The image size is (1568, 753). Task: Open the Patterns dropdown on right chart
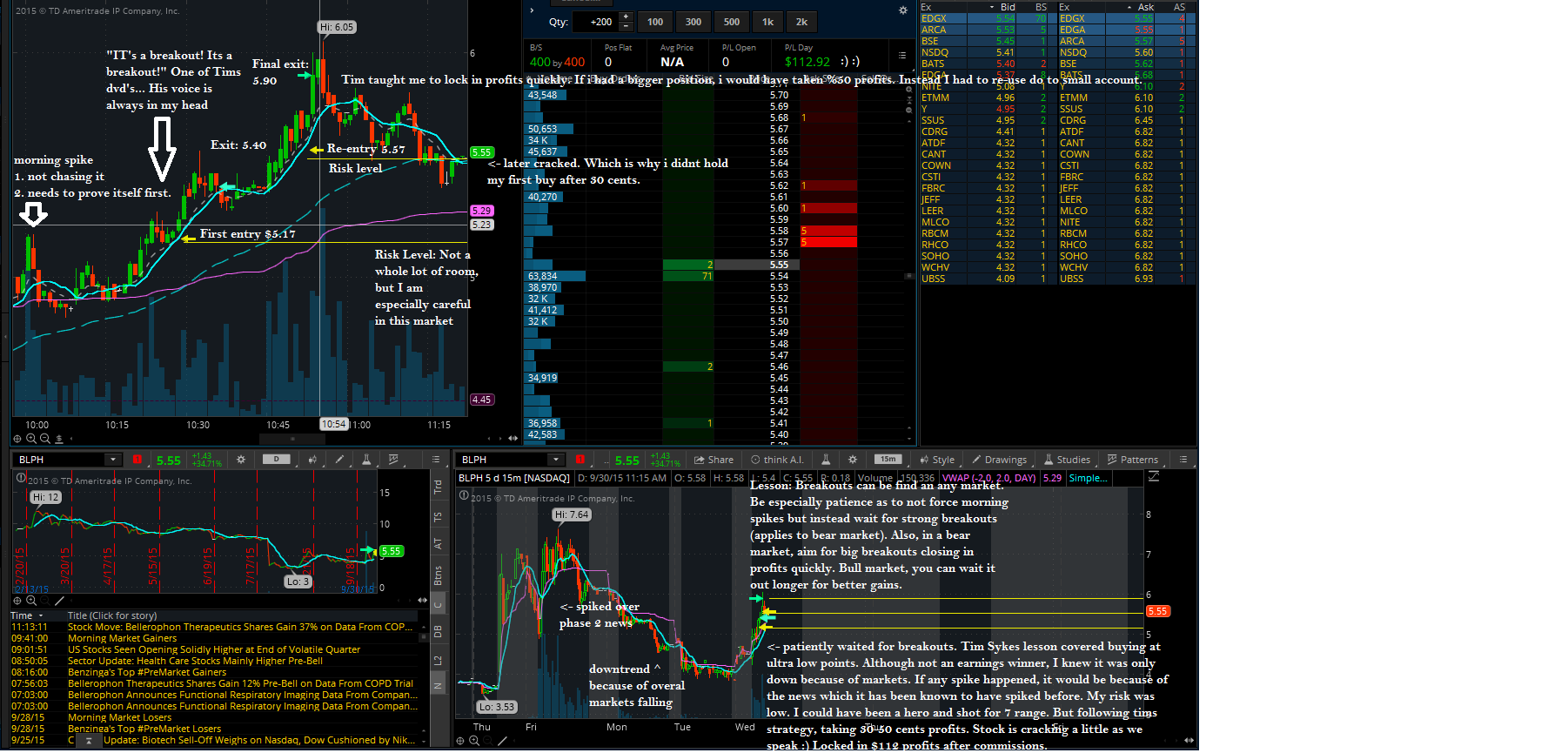point(1133,460)
